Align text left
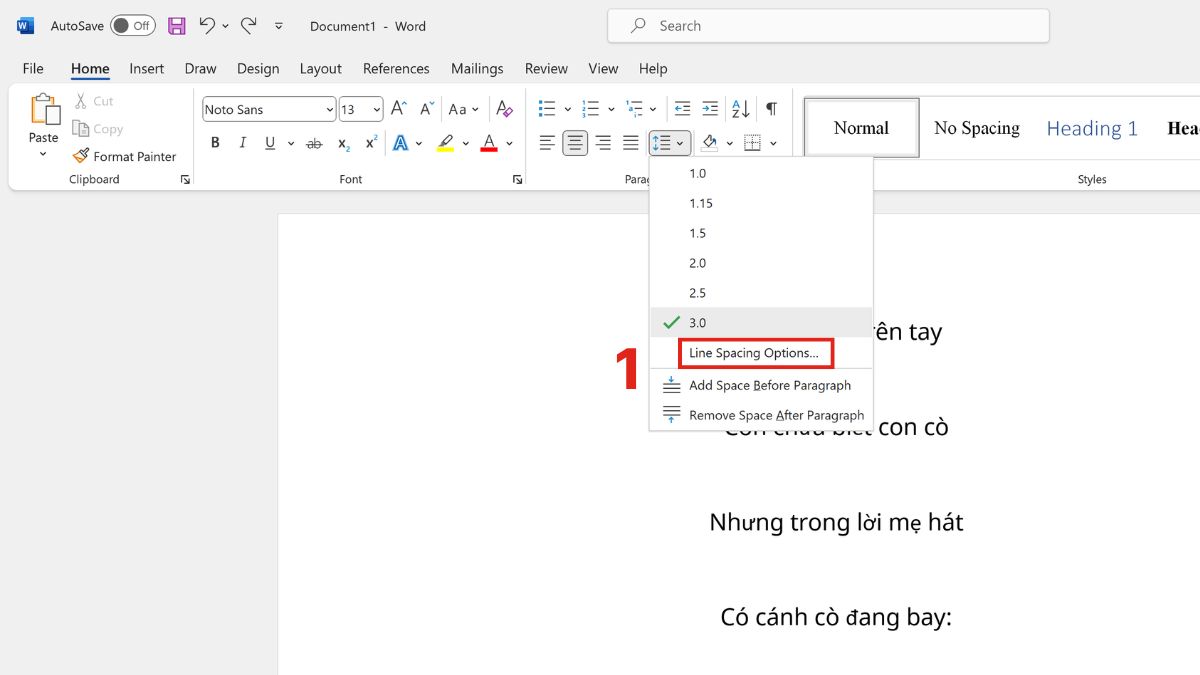Viewport: 1200px width, 675px height. 547,143
